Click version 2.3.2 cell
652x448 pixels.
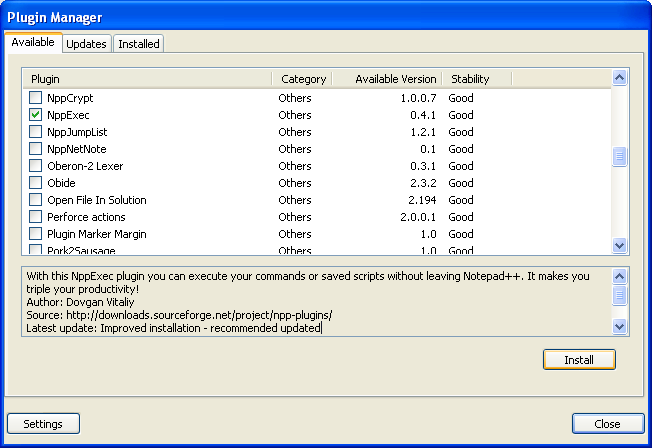coord(423,183)
